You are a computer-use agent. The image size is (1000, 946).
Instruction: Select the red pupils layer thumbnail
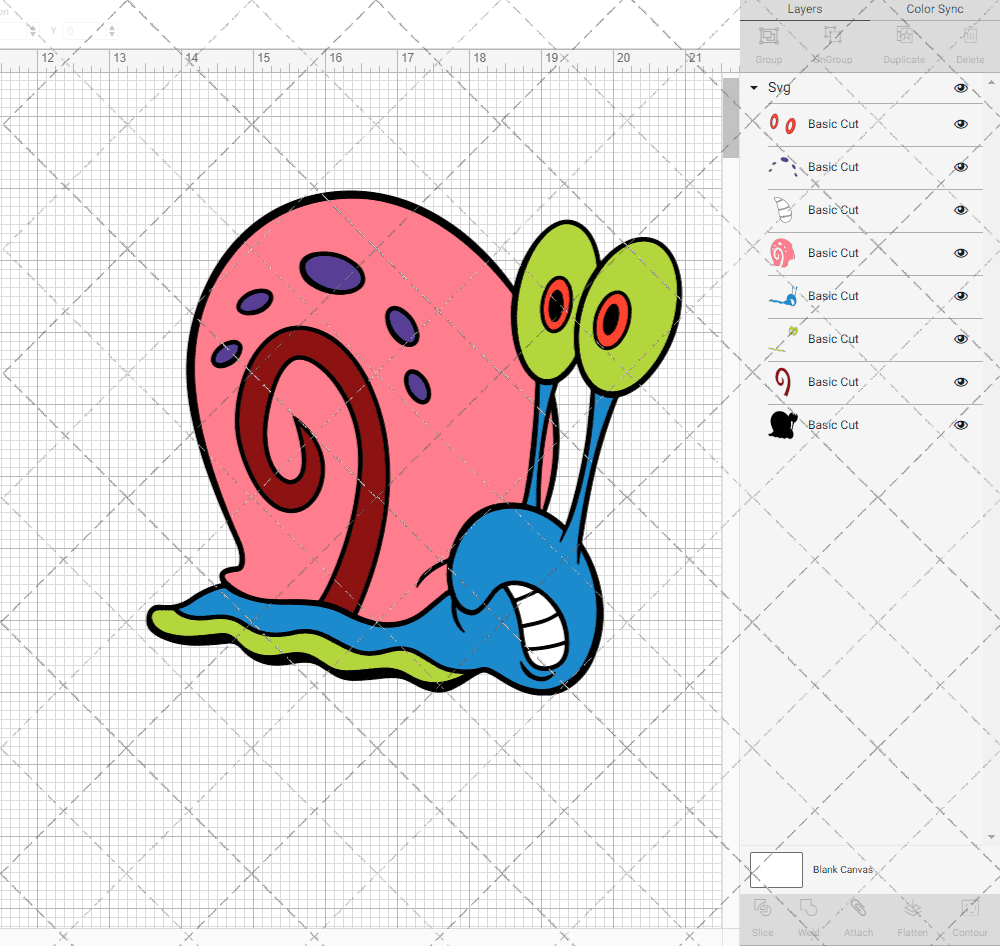click(783, 124)
